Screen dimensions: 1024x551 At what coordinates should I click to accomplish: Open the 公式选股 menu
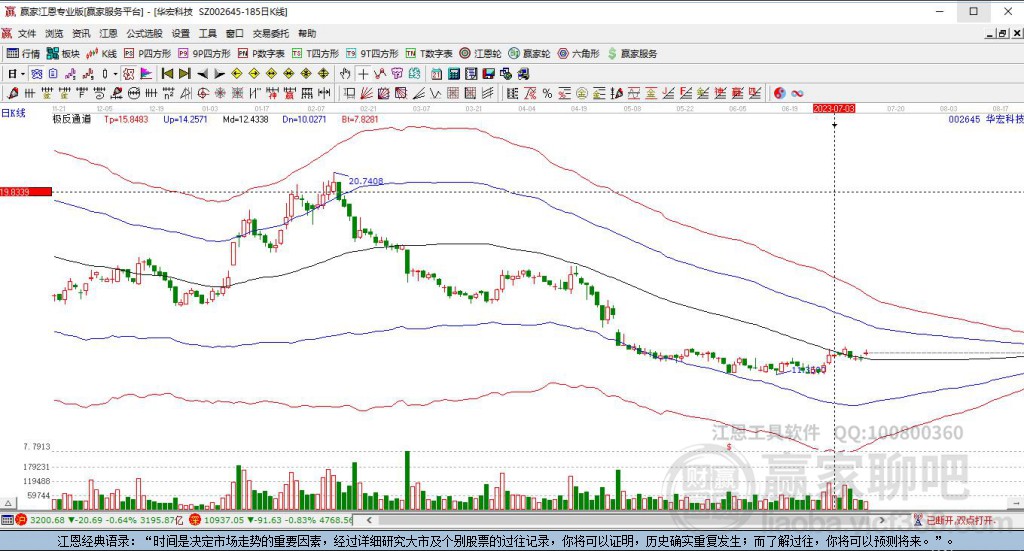[144, 33]
